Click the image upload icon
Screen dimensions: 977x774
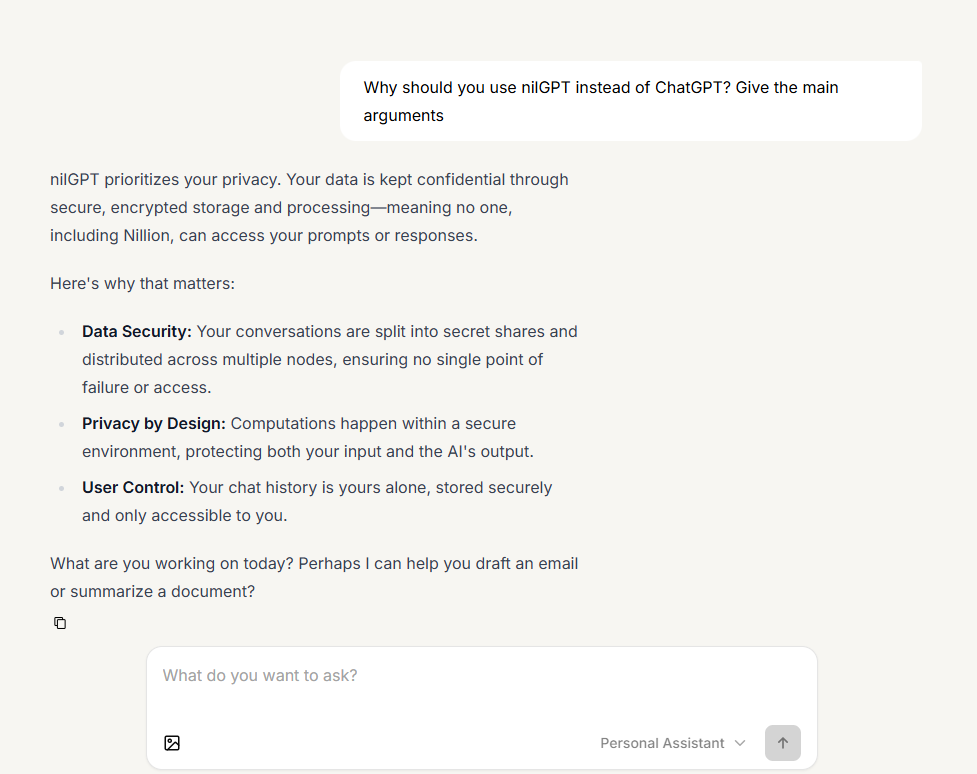(x=172, y=743)
